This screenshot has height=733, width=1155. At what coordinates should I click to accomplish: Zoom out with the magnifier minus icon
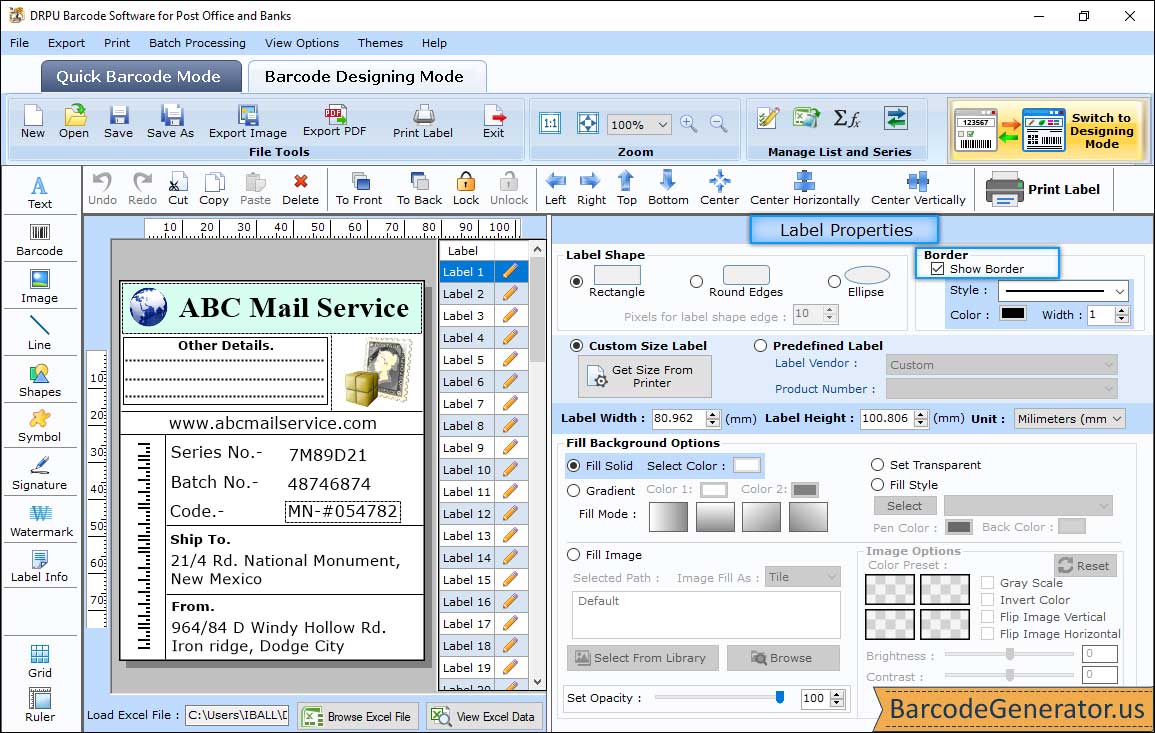(x=718, y=124)
